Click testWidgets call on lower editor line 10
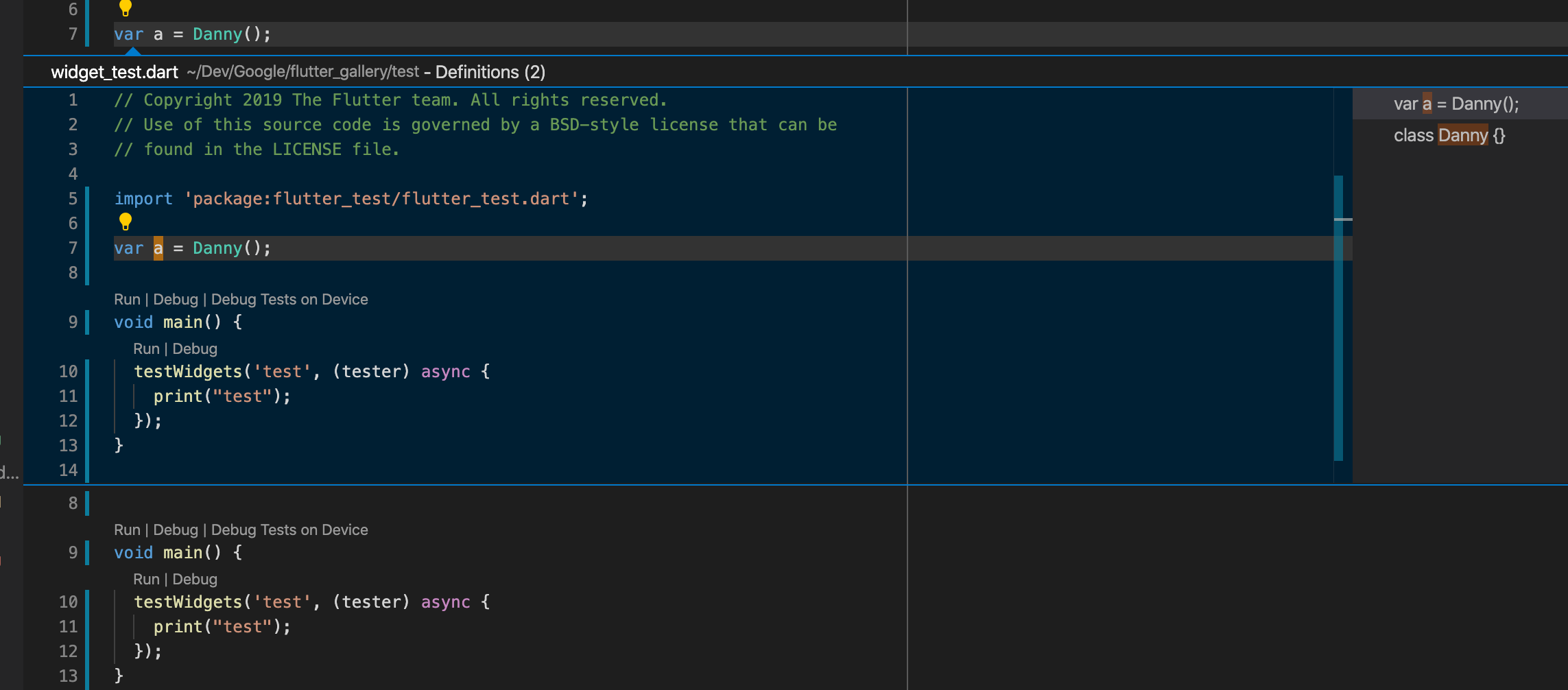The height and width of the screenshot is (690, 1568). pos(188,602)
